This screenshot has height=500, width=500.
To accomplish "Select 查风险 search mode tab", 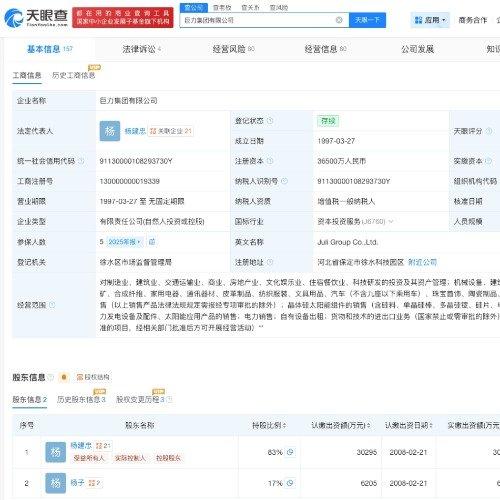I will (x=279, y=7).
